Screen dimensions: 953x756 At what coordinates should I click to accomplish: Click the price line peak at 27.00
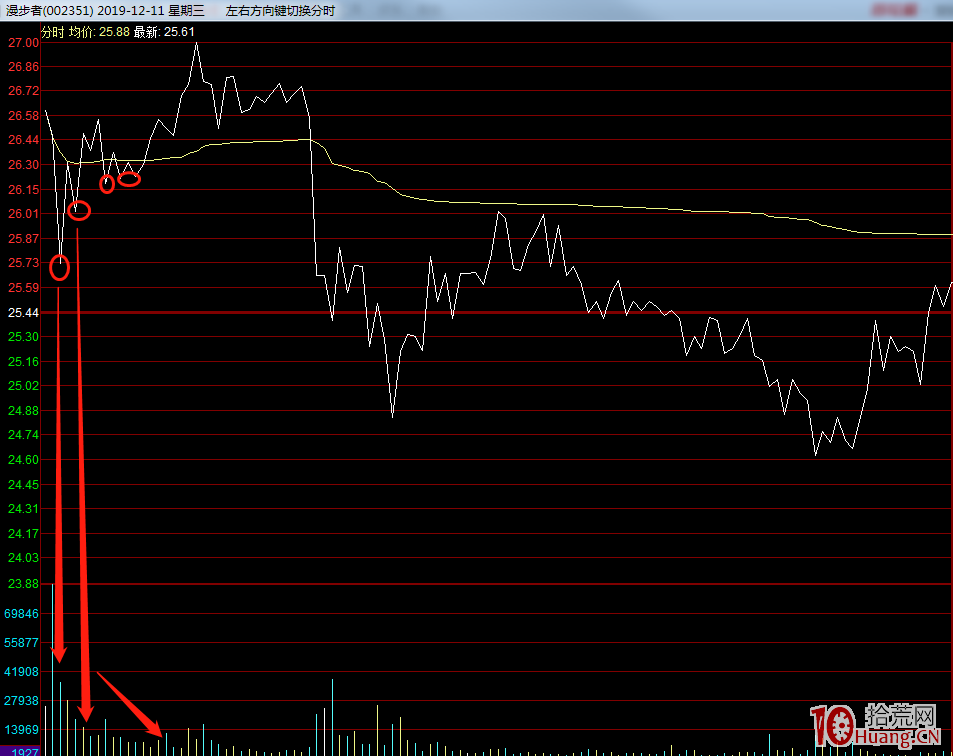(x=196, y=44)
